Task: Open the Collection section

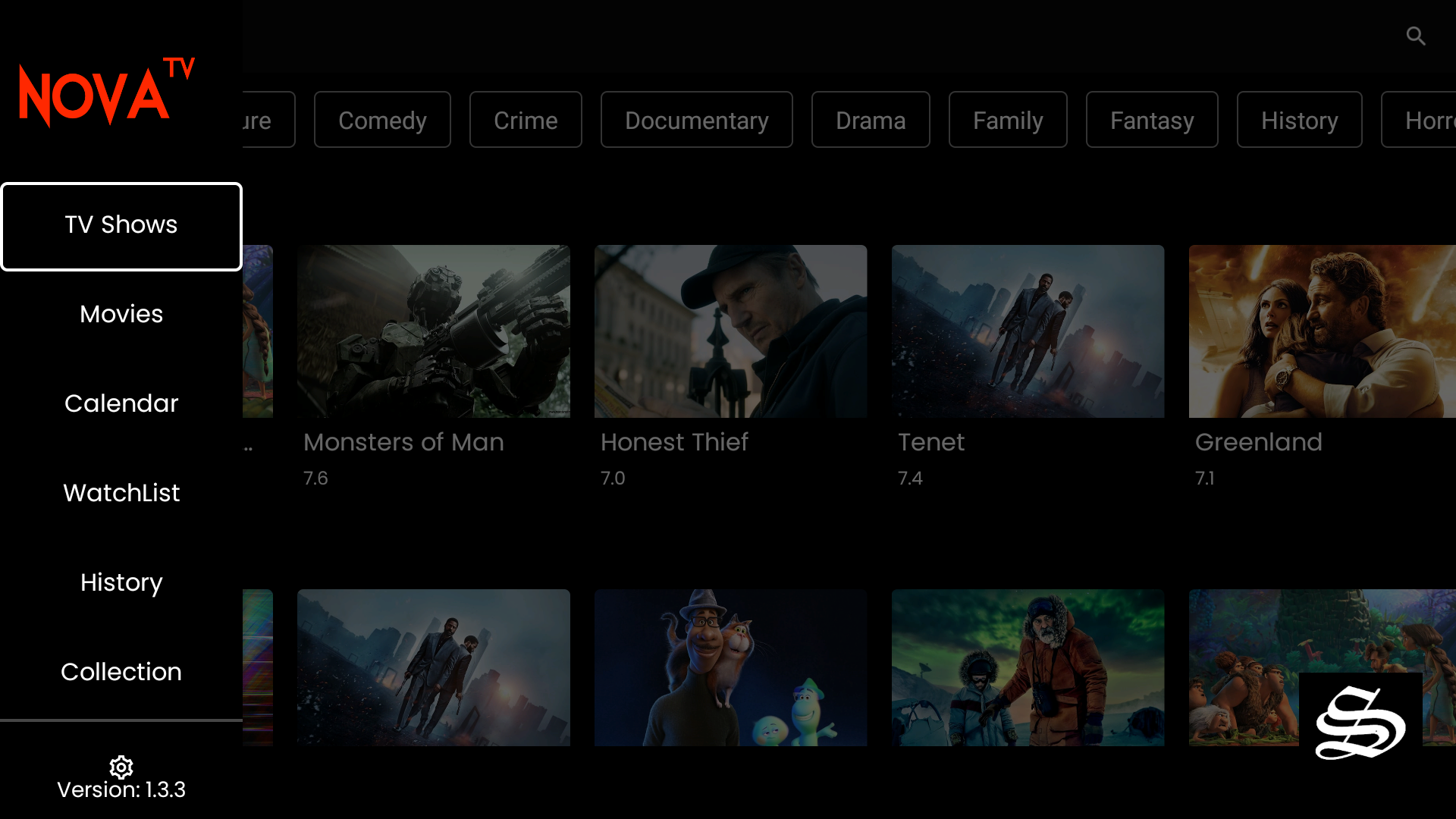Action: pos(121,672)
